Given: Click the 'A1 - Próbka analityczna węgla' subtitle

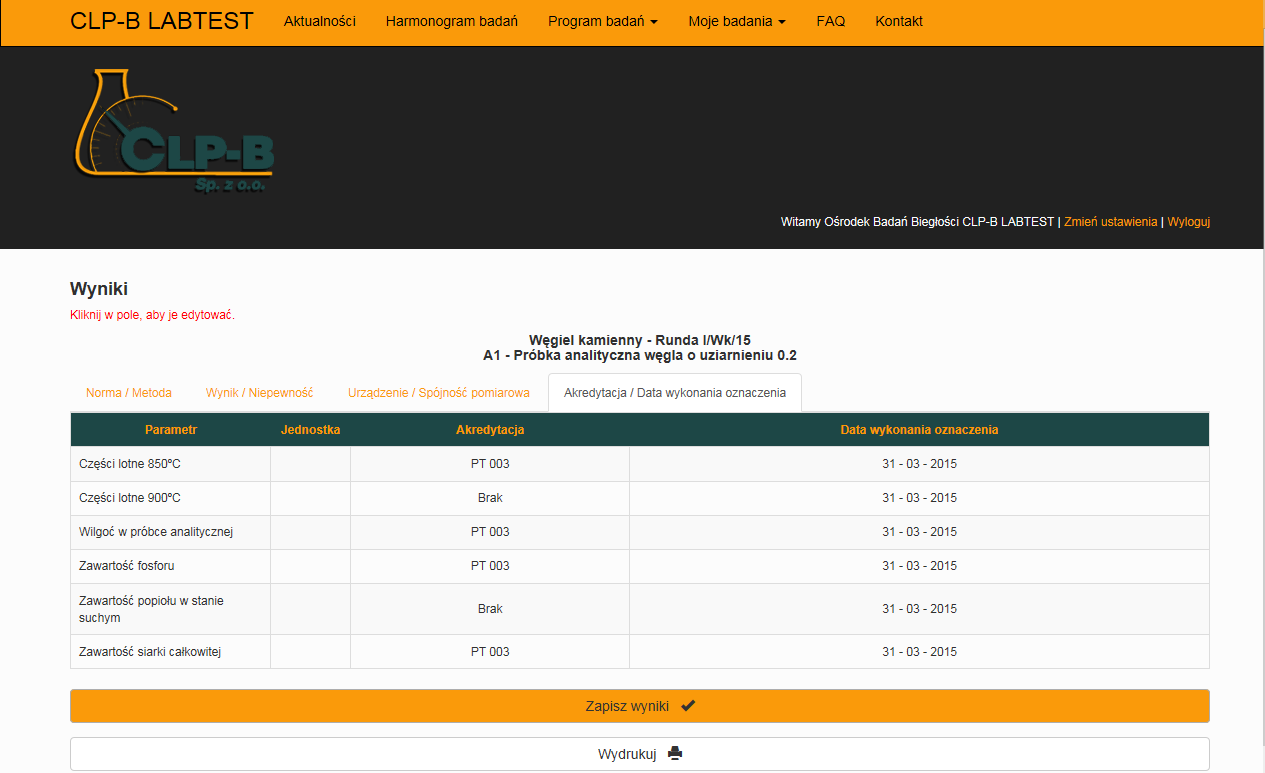Looking at the screenshot, I should pos(640,355).
